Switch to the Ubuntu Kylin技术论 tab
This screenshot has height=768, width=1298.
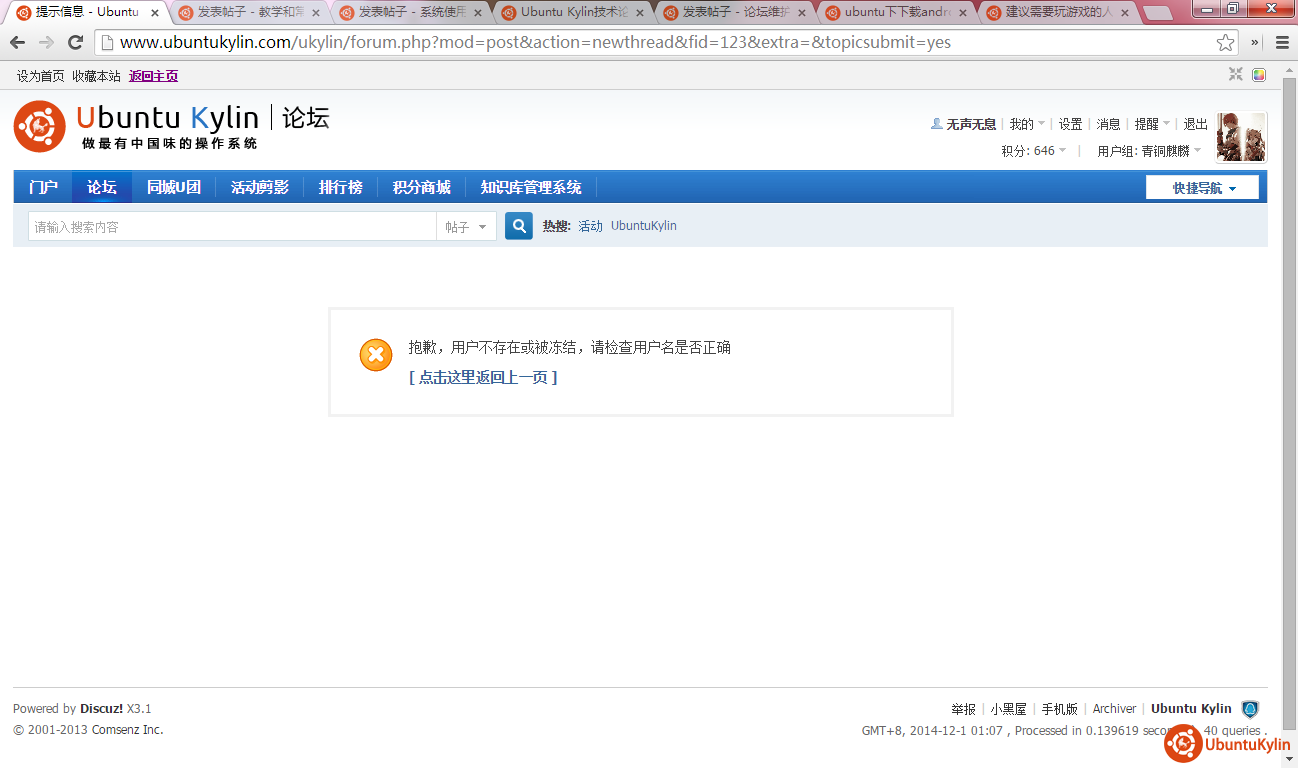pos(573,13)
